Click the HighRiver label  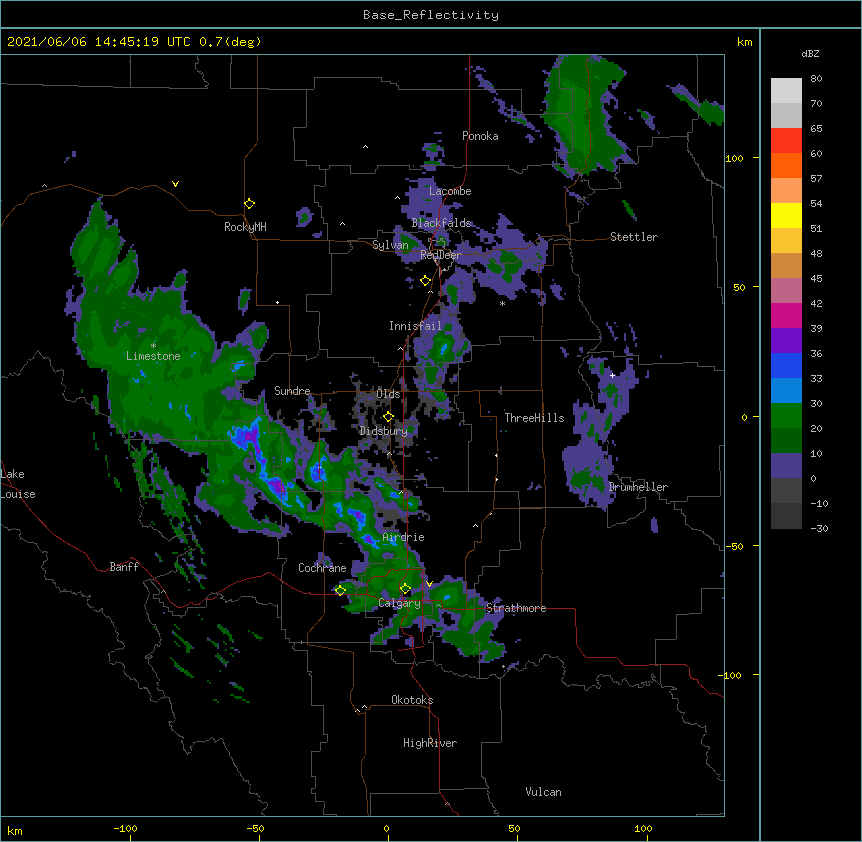tap(430, 743)
